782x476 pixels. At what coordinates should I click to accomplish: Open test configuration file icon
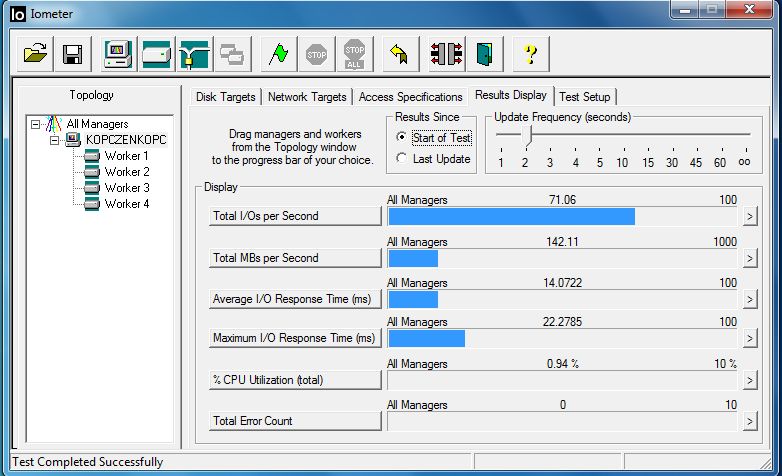pos(35,53)
